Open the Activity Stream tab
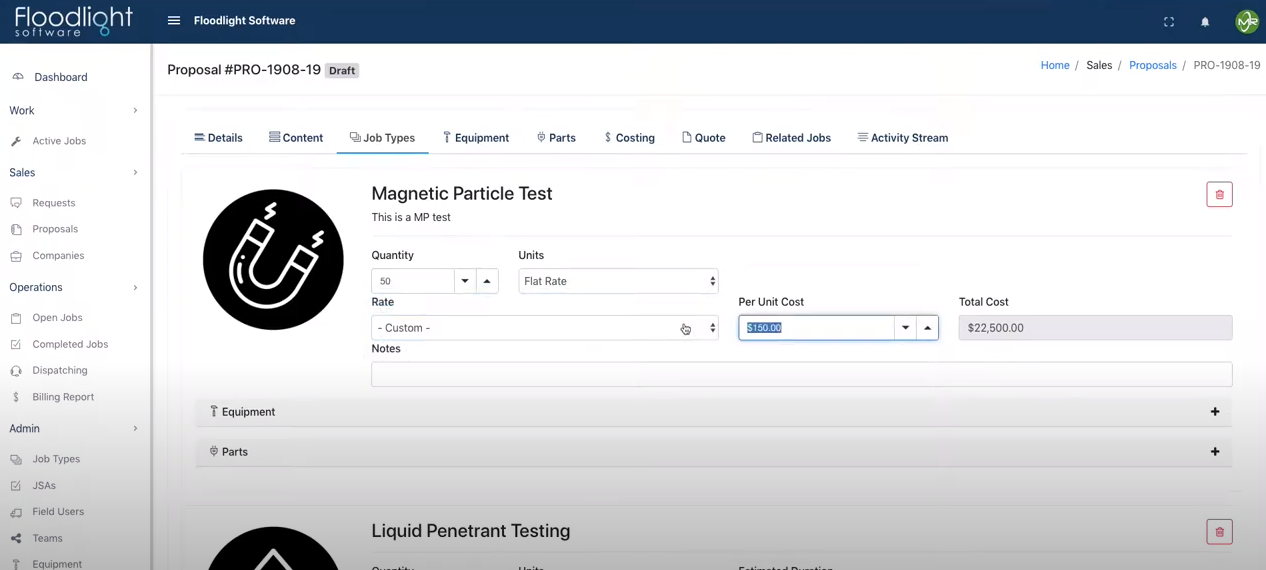 pos(902,138)
